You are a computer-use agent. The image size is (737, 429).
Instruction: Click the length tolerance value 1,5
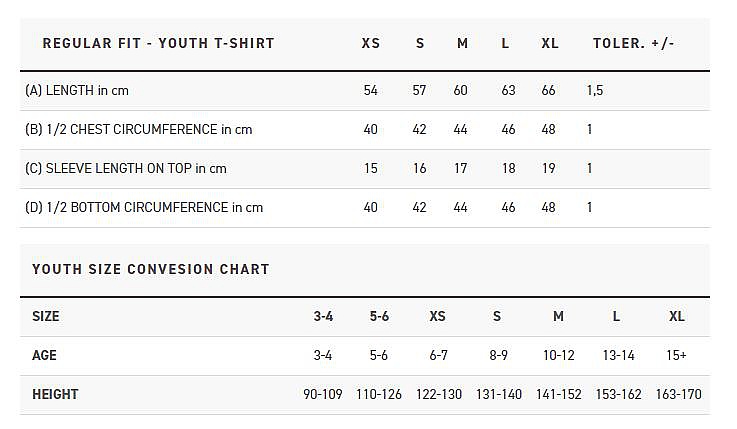[x=595, y=91]
